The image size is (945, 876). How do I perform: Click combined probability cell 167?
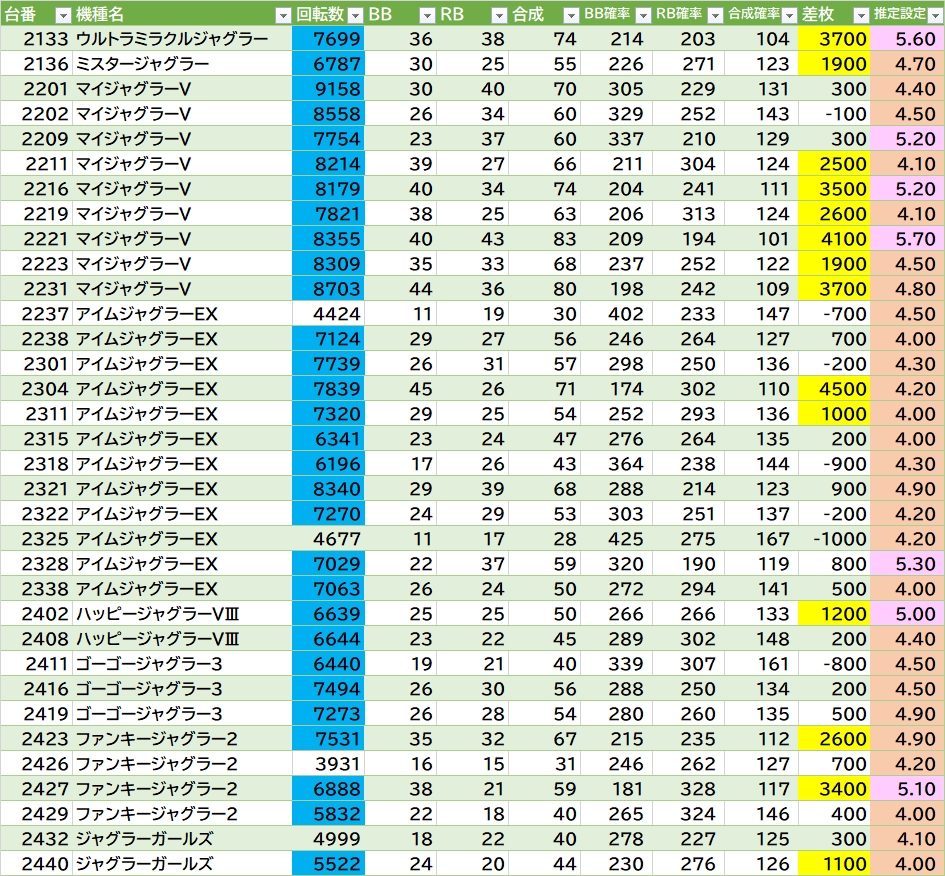click(761, 539)
